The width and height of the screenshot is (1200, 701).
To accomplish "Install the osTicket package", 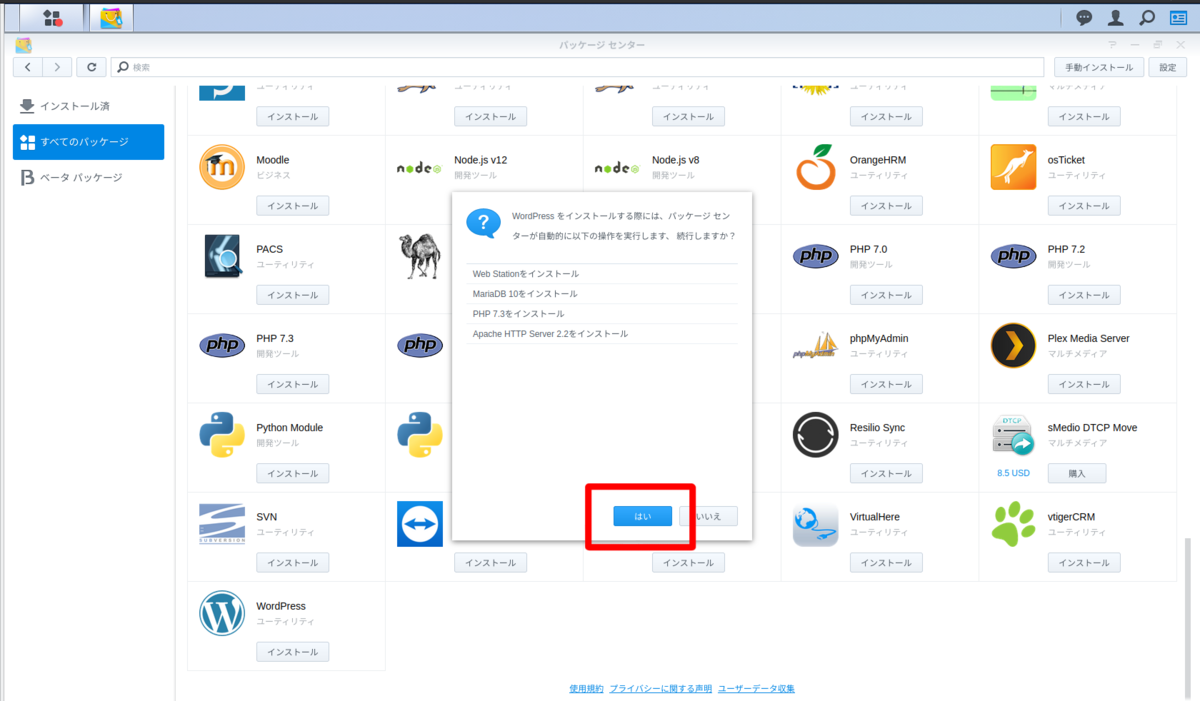I will tap(1084, 206).
